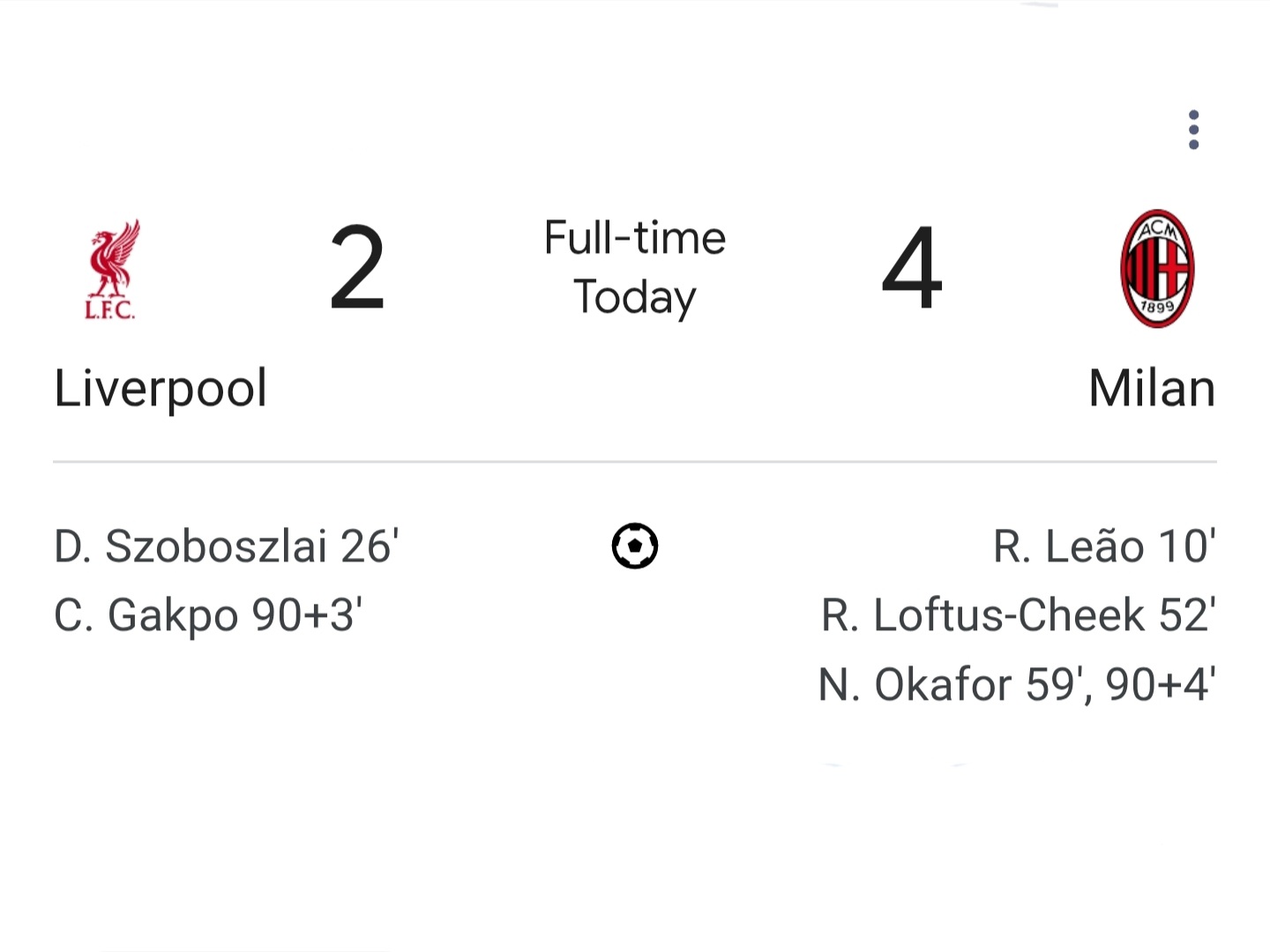Click Milan's score of 4
Viewport: 1270px width, 952px height.
coord(912,268)
